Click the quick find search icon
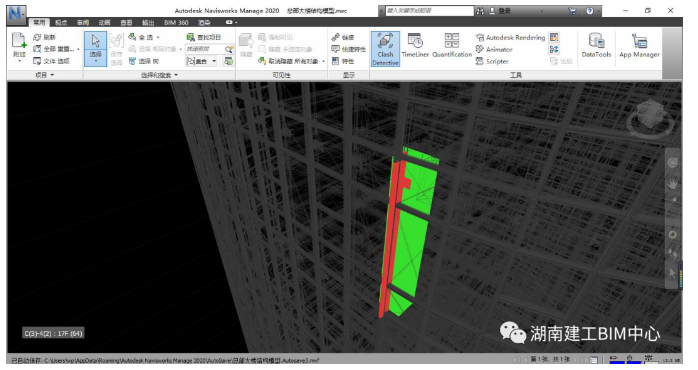Image resolution: width=698 pixels, height=370 pixels. [x=229, y=49]
